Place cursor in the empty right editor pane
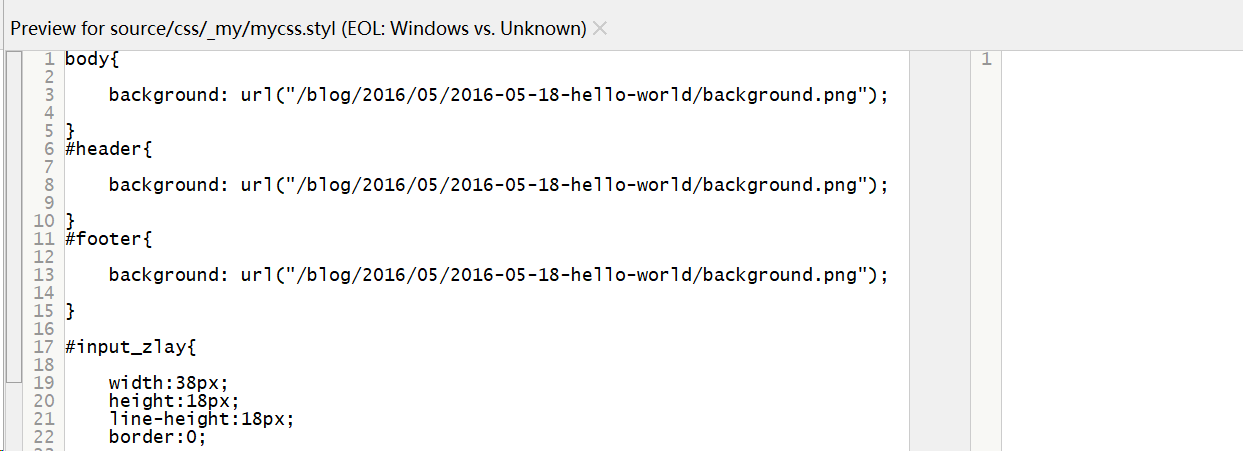Image resolution: width=1243 pixels, height=451 pixels. tap(1122, 250)
